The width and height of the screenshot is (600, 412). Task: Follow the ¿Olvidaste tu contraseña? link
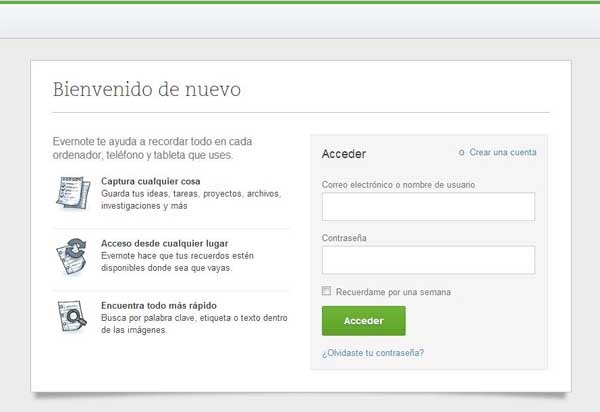[x=372, y=353]
